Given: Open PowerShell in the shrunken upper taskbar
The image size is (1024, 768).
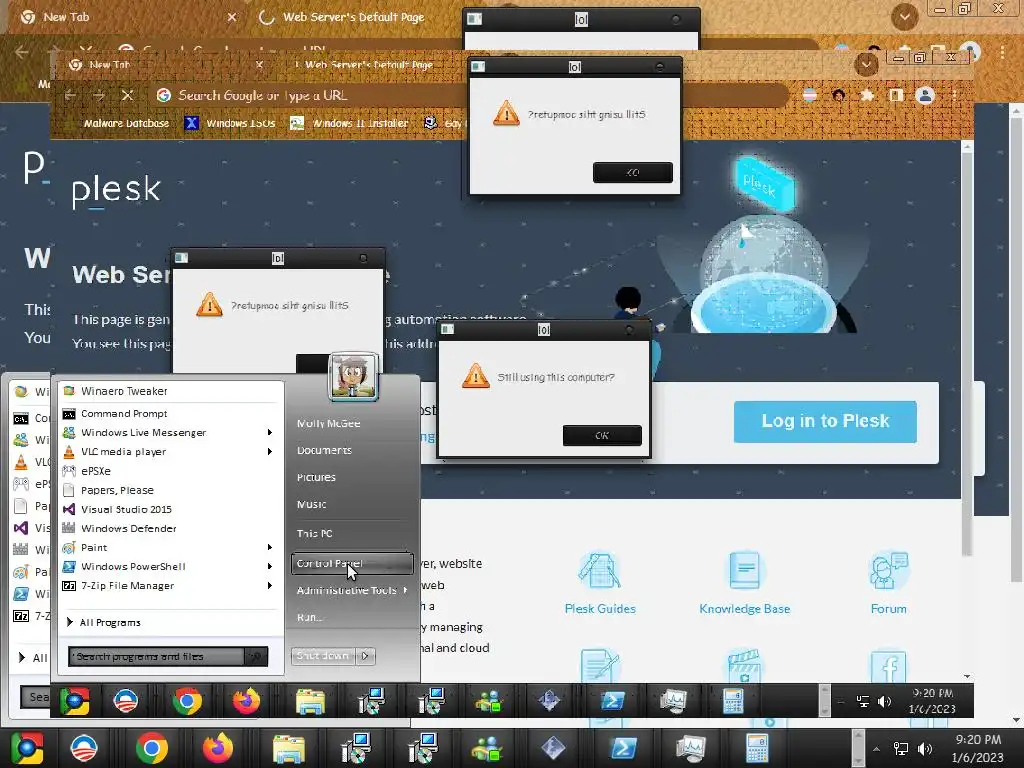Looking at the screenshot, I should click(612, 701).
